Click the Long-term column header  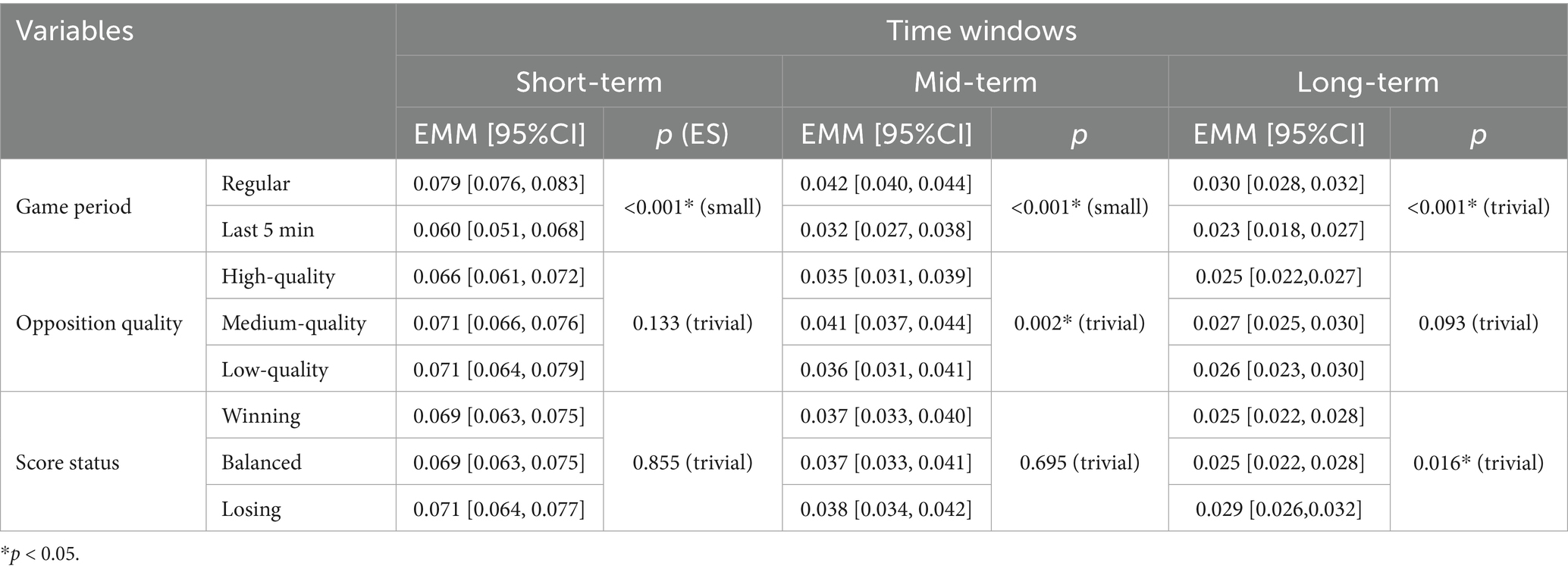[1367, 82]
